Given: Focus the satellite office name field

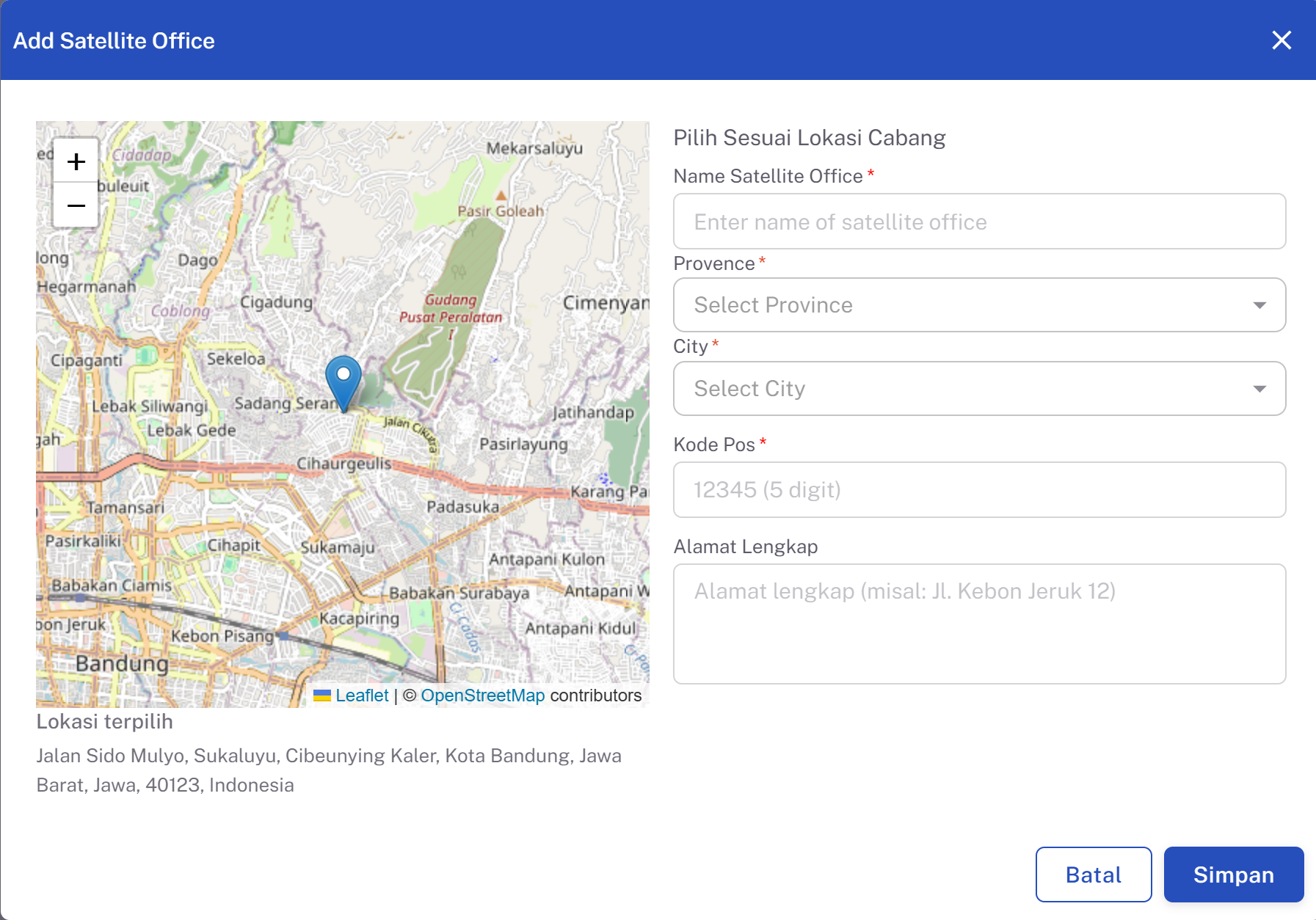Looking at the screenshot, I should pyautogui.click(x=979, y=222).
